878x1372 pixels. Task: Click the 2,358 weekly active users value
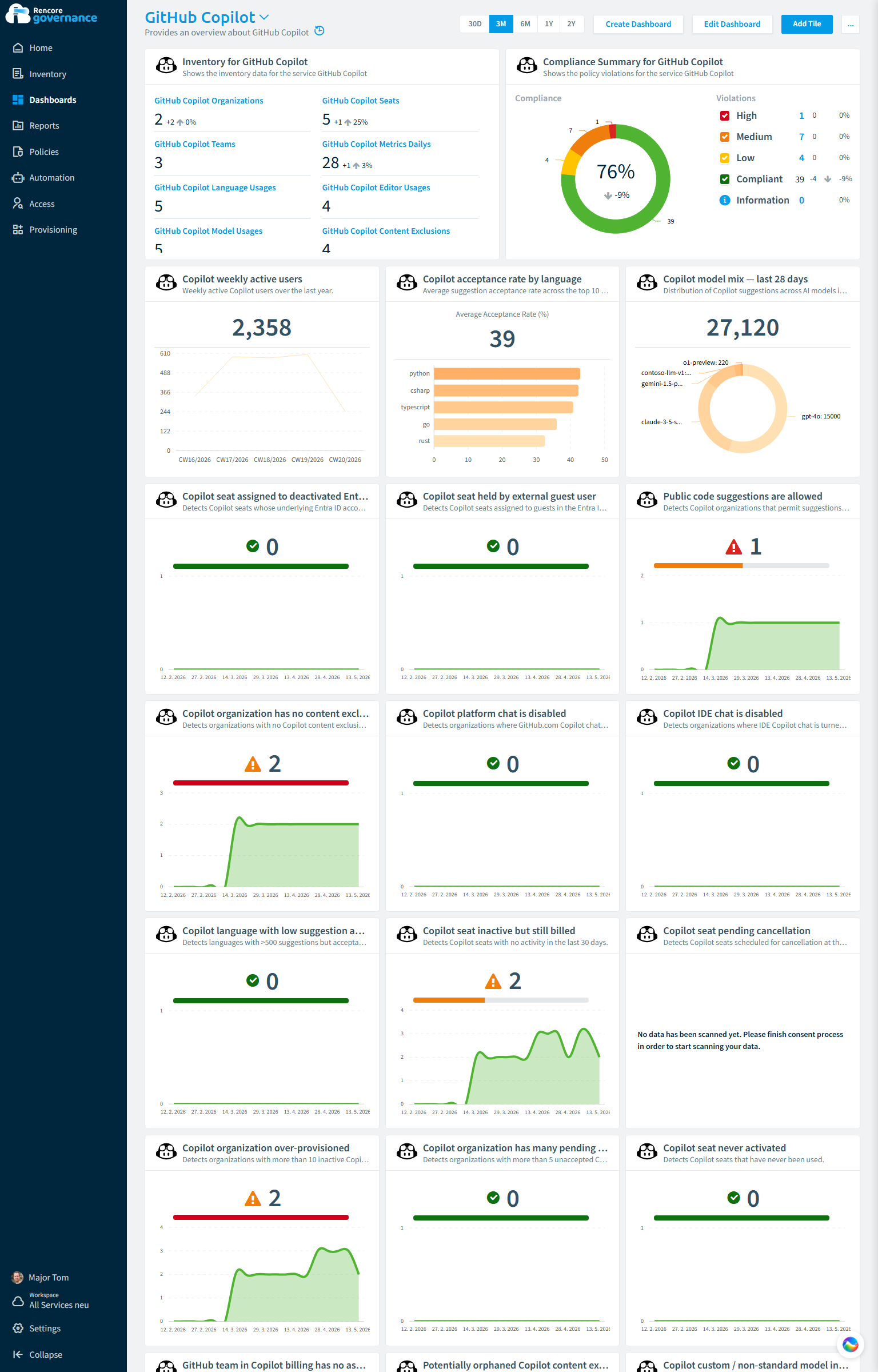point(262,328)
